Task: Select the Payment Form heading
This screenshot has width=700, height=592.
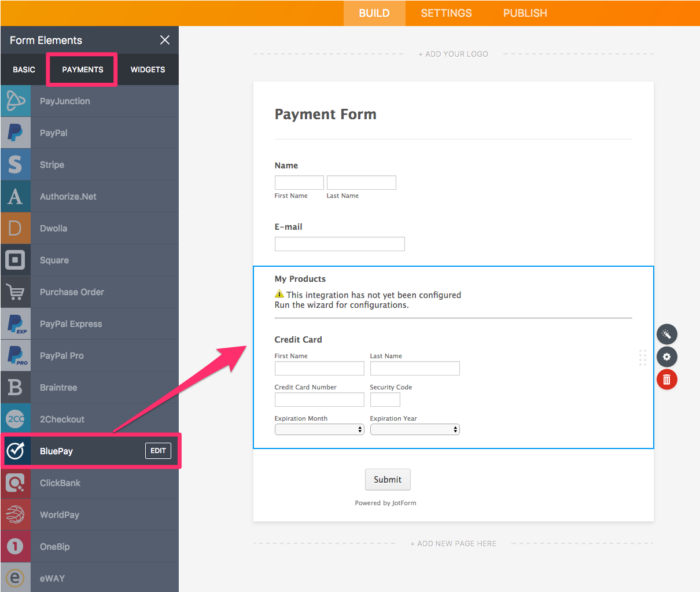Action: coord(325,114)
